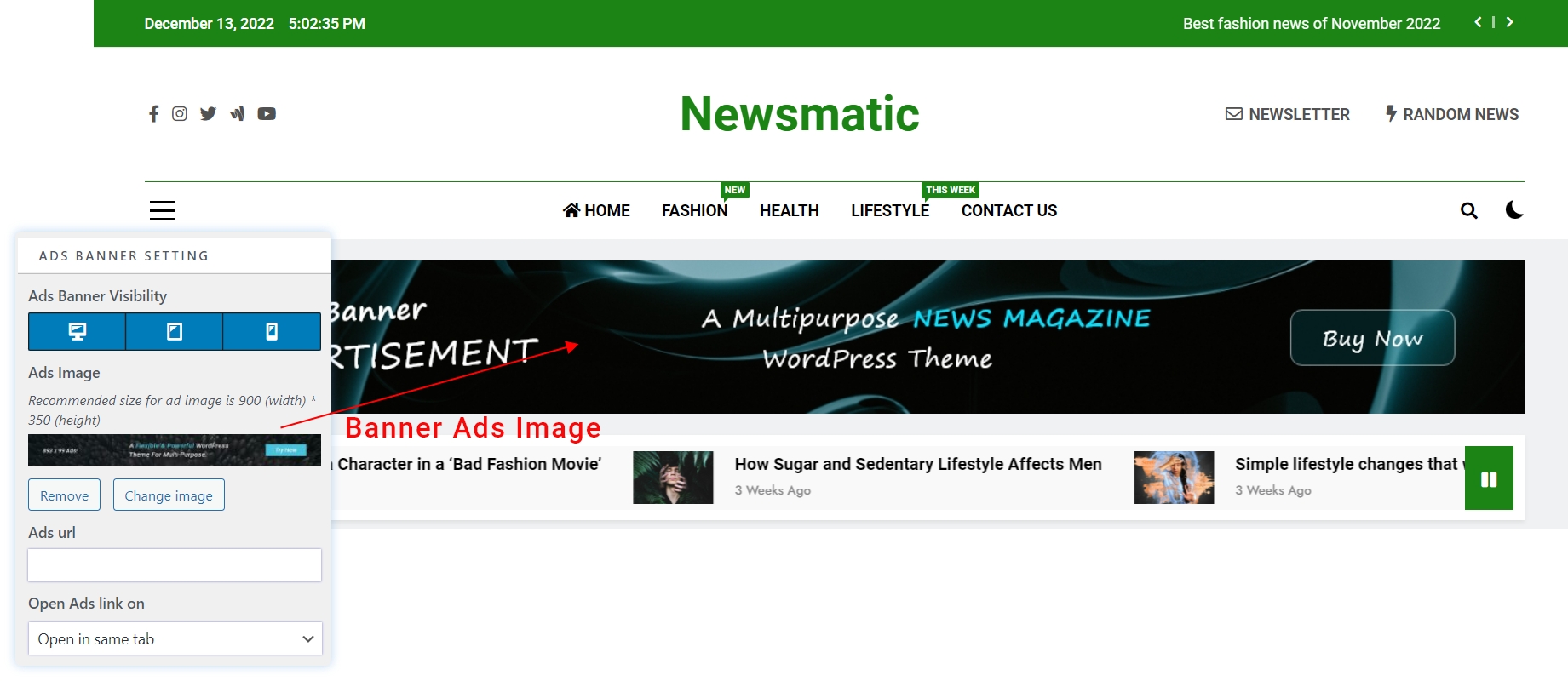
Task: Pause the news ticker carousel
Action: point(1489,479)
